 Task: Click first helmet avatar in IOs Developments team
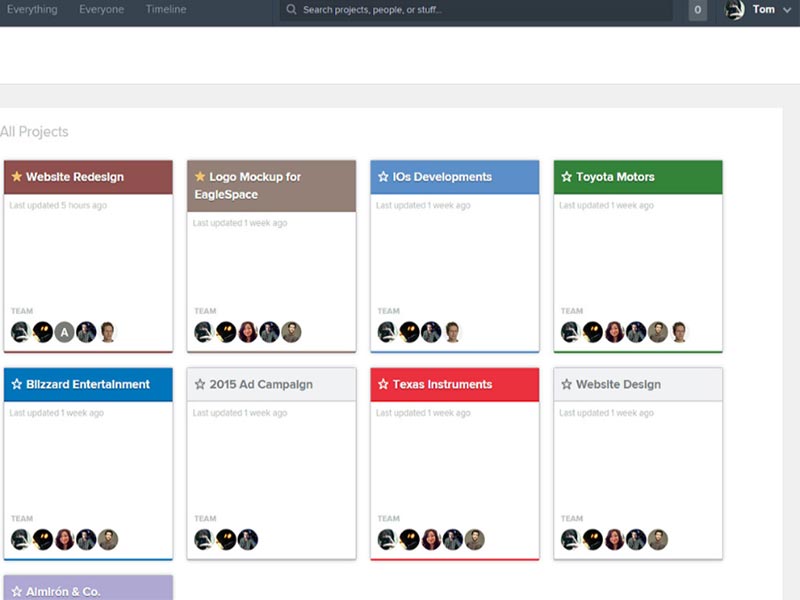point(387,332)
